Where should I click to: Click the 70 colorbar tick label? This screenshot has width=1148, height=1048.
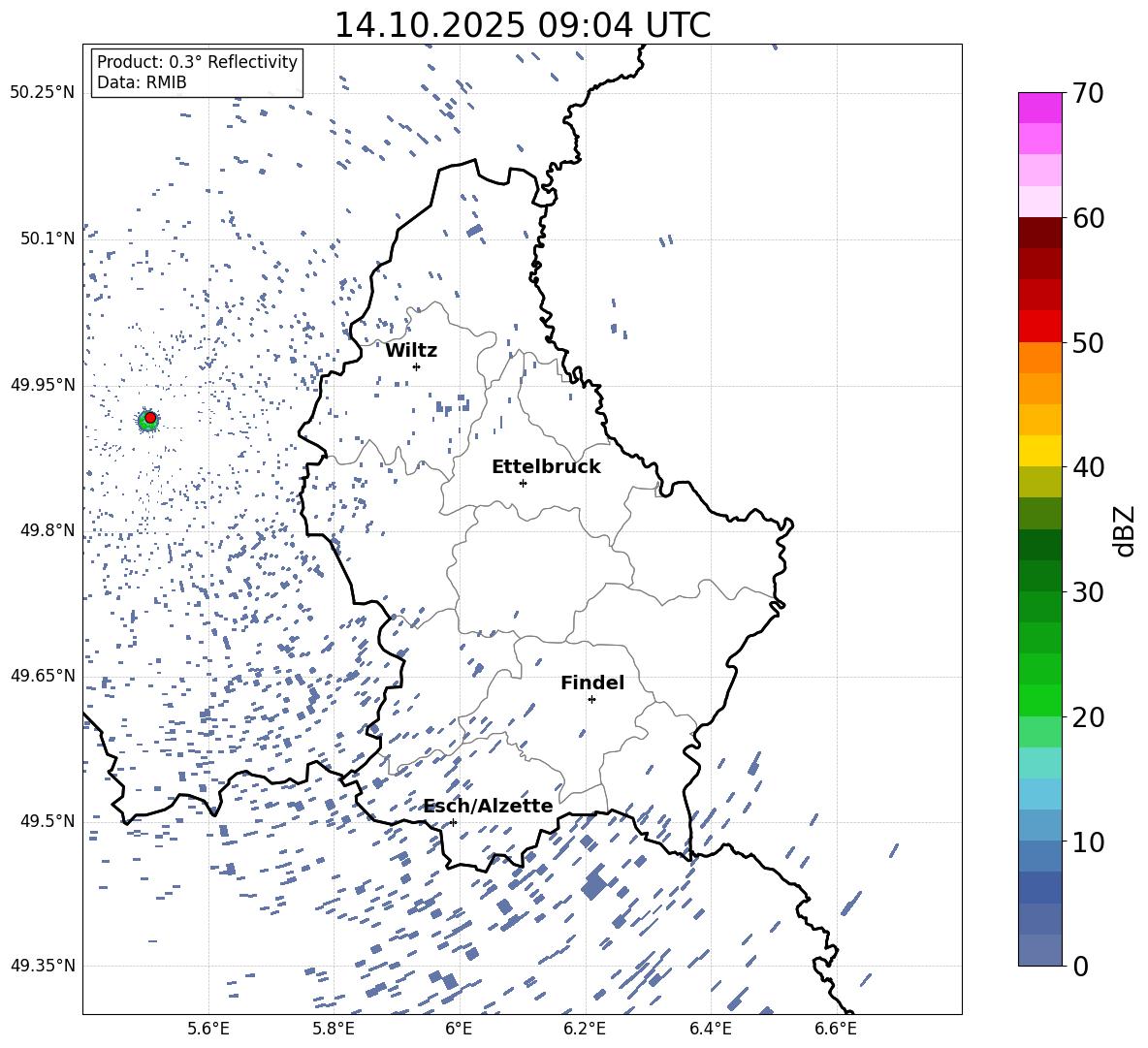point(1088,93)
